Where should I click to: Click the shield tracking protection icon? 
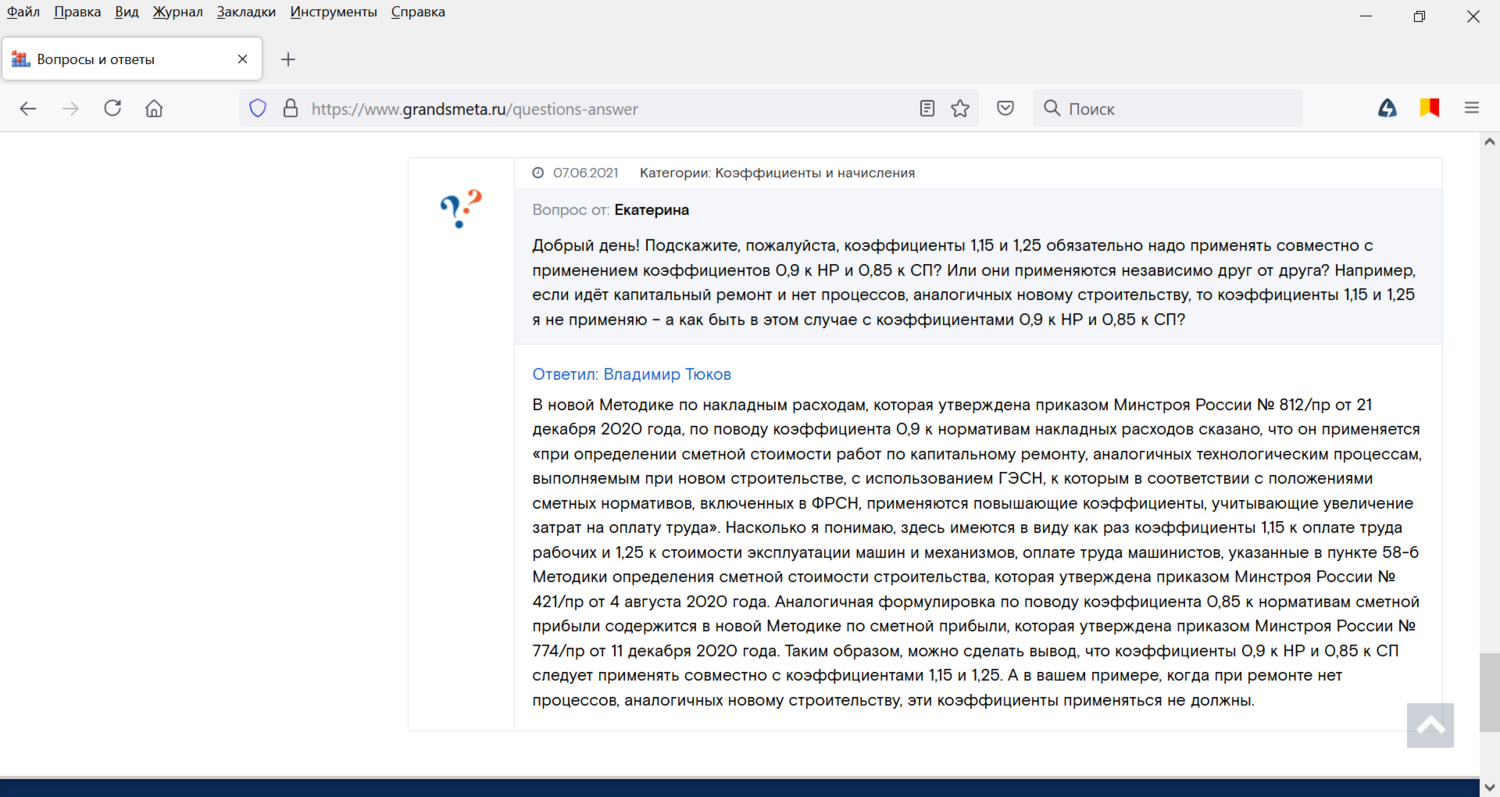[x=258, y=109]
